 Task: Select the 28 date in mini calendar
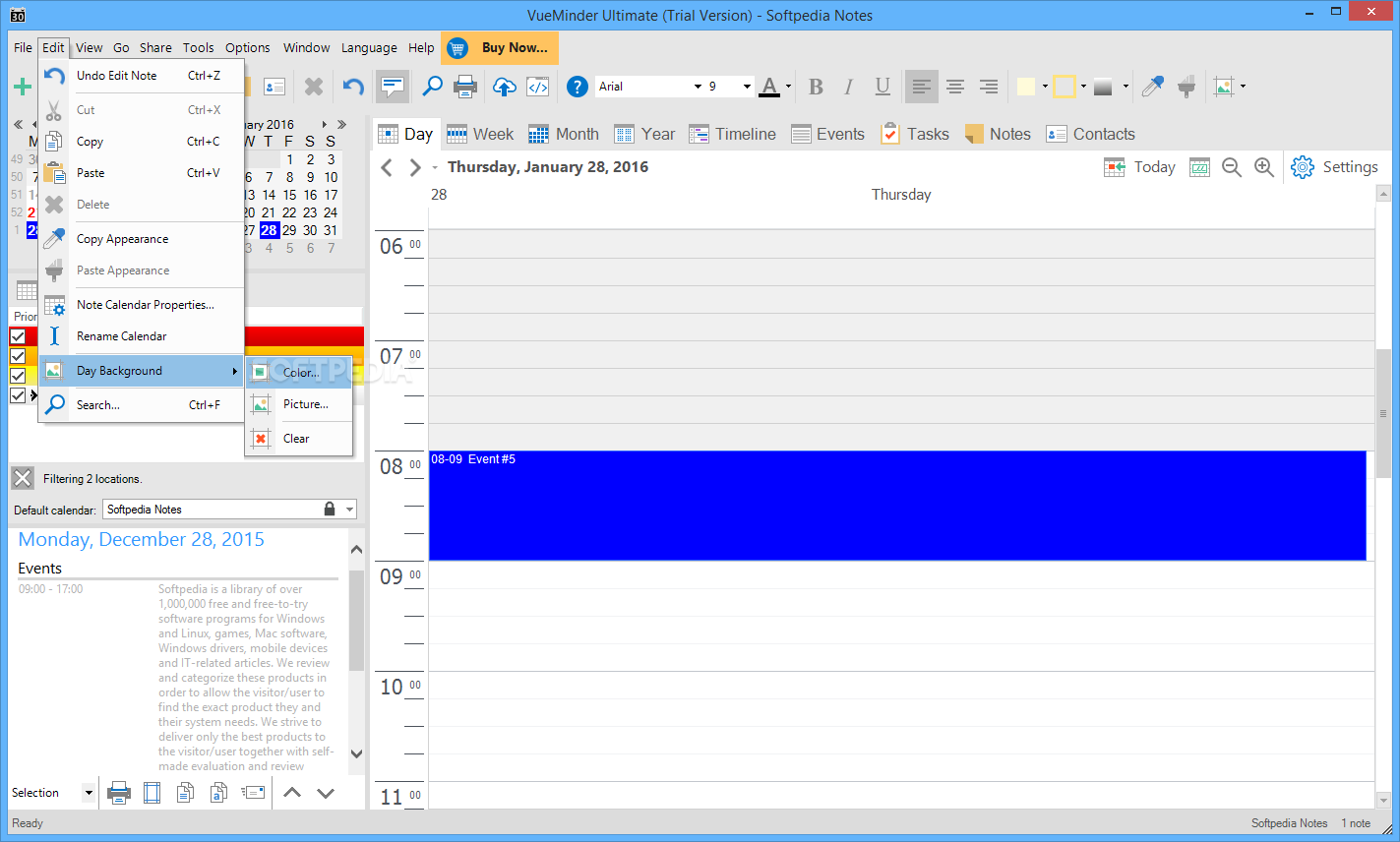pyautogui.click(x=269, y=230)
